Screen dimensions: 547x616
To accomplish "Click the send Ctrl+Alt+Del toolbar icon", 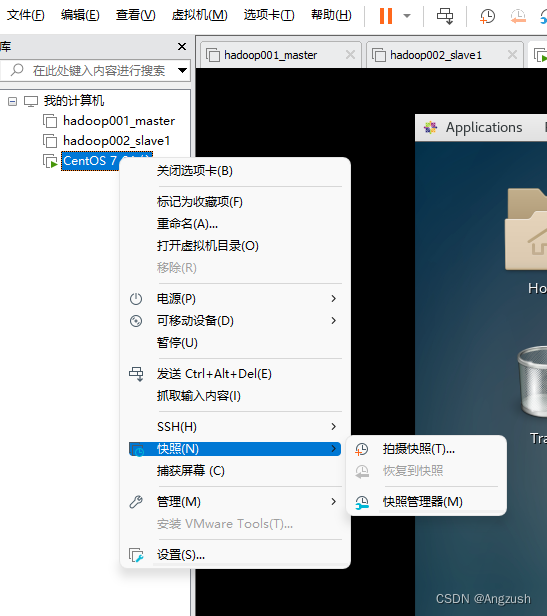I will pyautogui.click(x=445, y=16).
